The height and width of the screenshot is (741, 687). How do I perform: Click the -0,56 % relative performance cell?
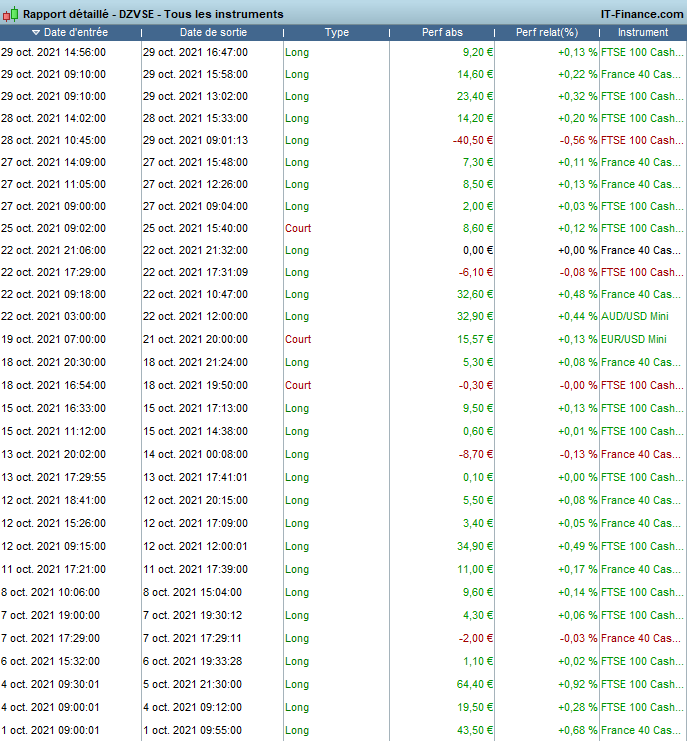pyautogui.click(x=579, y=140)
